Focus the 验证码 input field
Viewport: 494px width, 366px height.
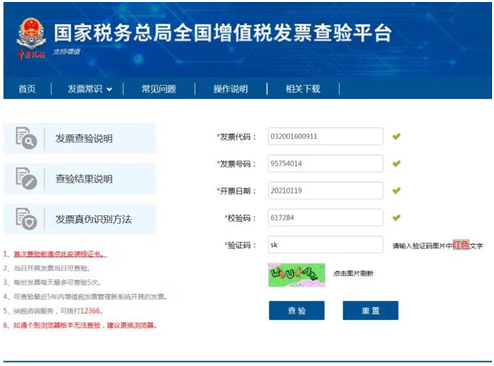click(325, 245)
